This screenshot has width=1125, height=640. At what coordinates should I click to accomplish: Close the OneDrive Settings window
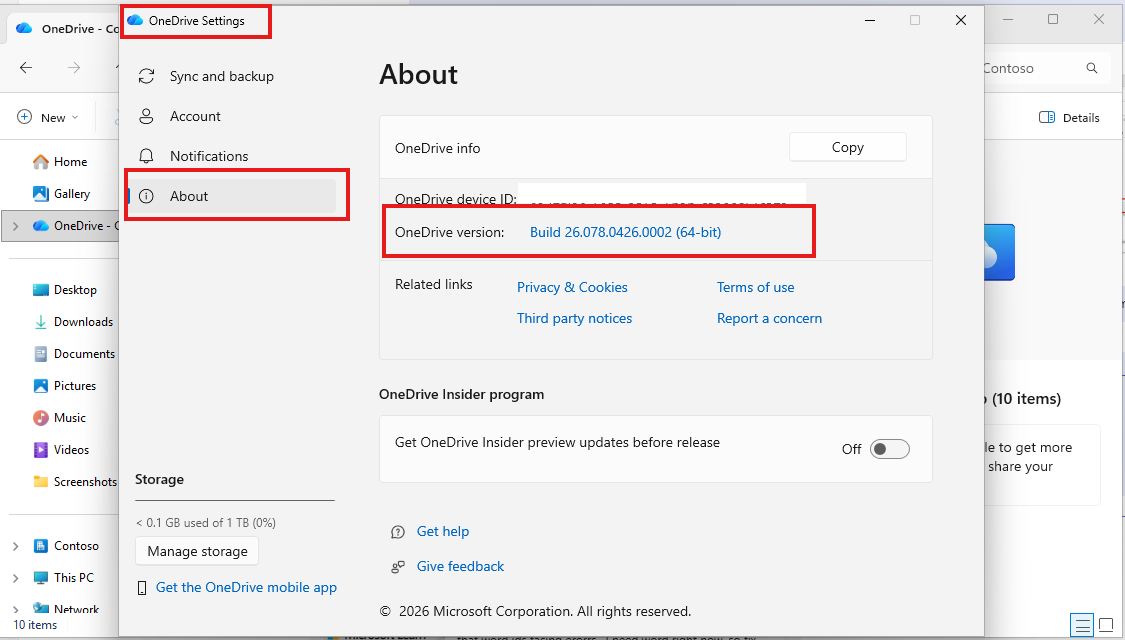click(961, 20)
